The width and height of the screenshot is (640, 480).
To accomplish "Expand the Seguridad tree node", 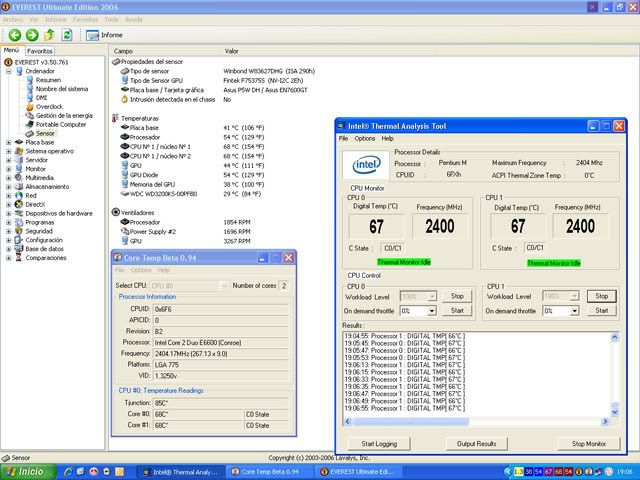I will [9, 231].
